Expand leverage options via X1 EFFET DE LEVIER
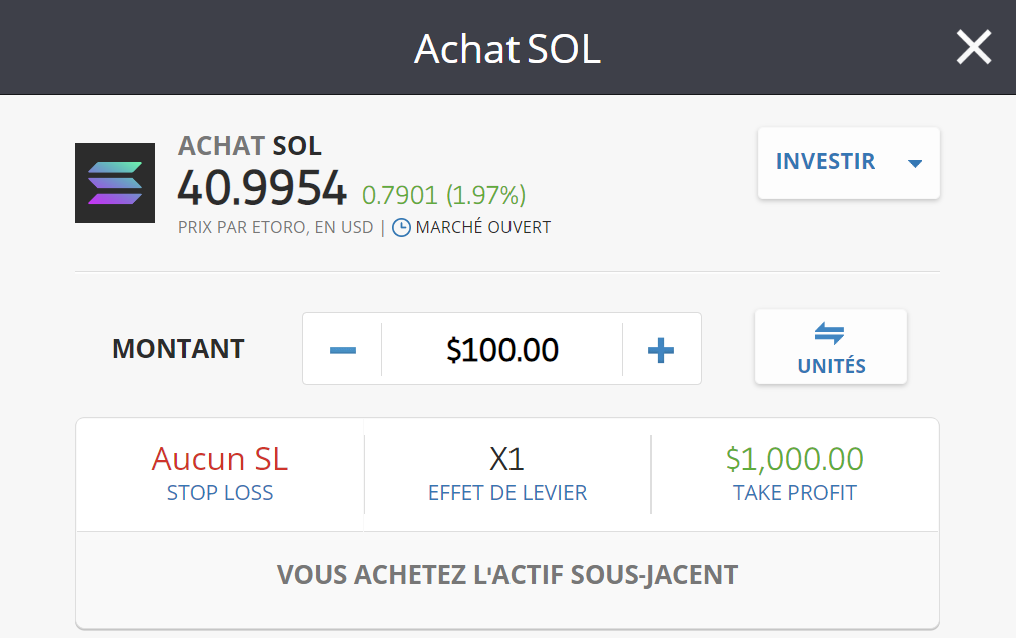The image size is (1016, 638). (506, 474)
